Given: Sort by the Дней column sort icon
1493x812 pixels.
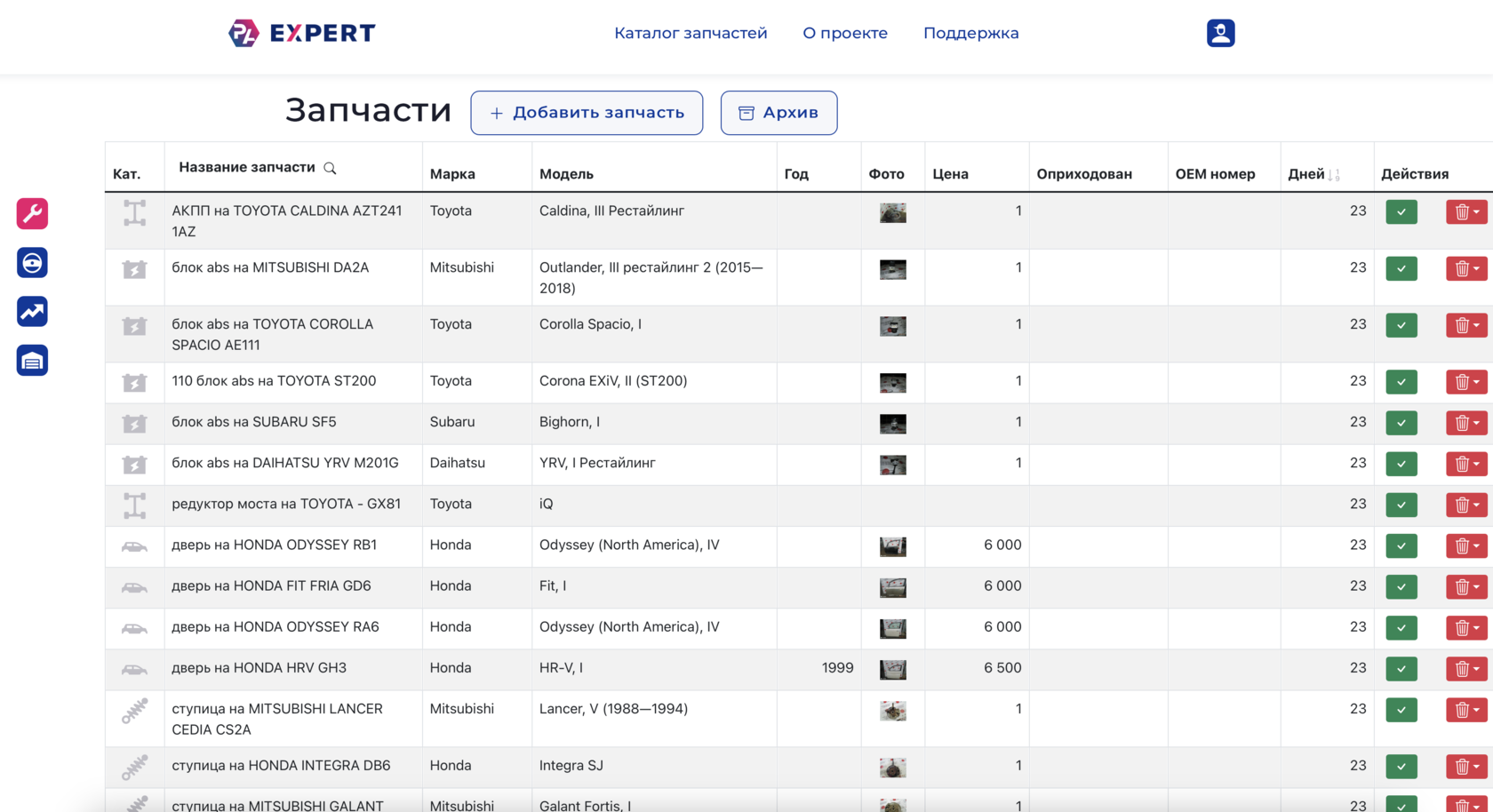Looking at the screenshot, I should [x=1334, y=175].
